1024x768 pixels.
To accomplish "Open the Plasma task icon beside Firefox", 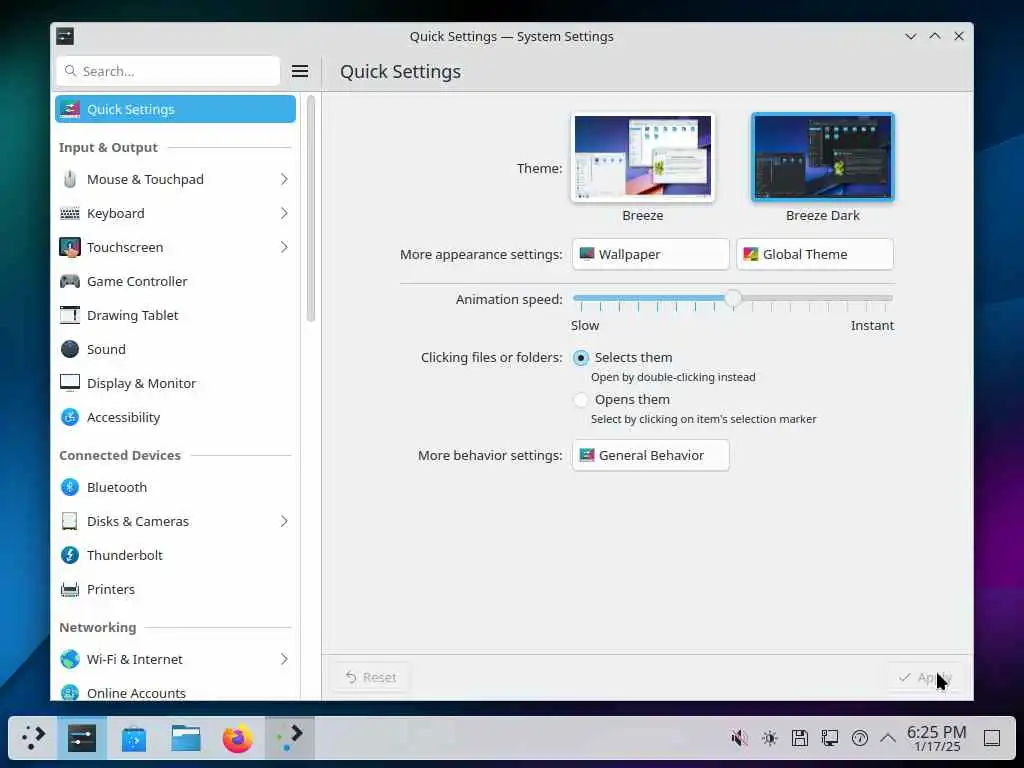I will 290,739.
